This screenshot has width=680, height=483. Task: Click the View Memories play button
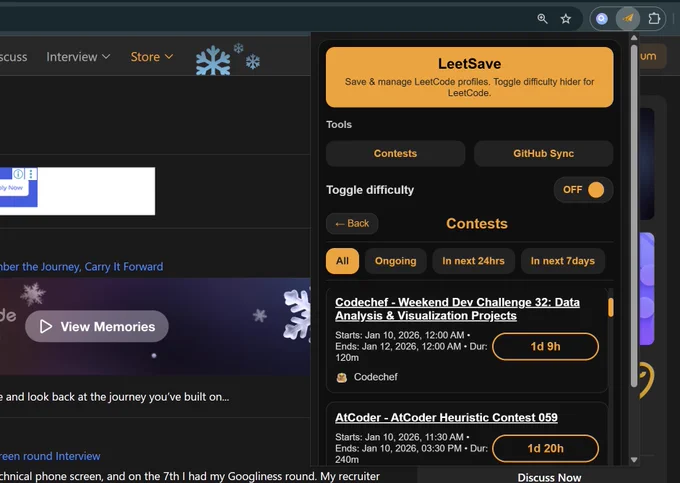[97, 326]
